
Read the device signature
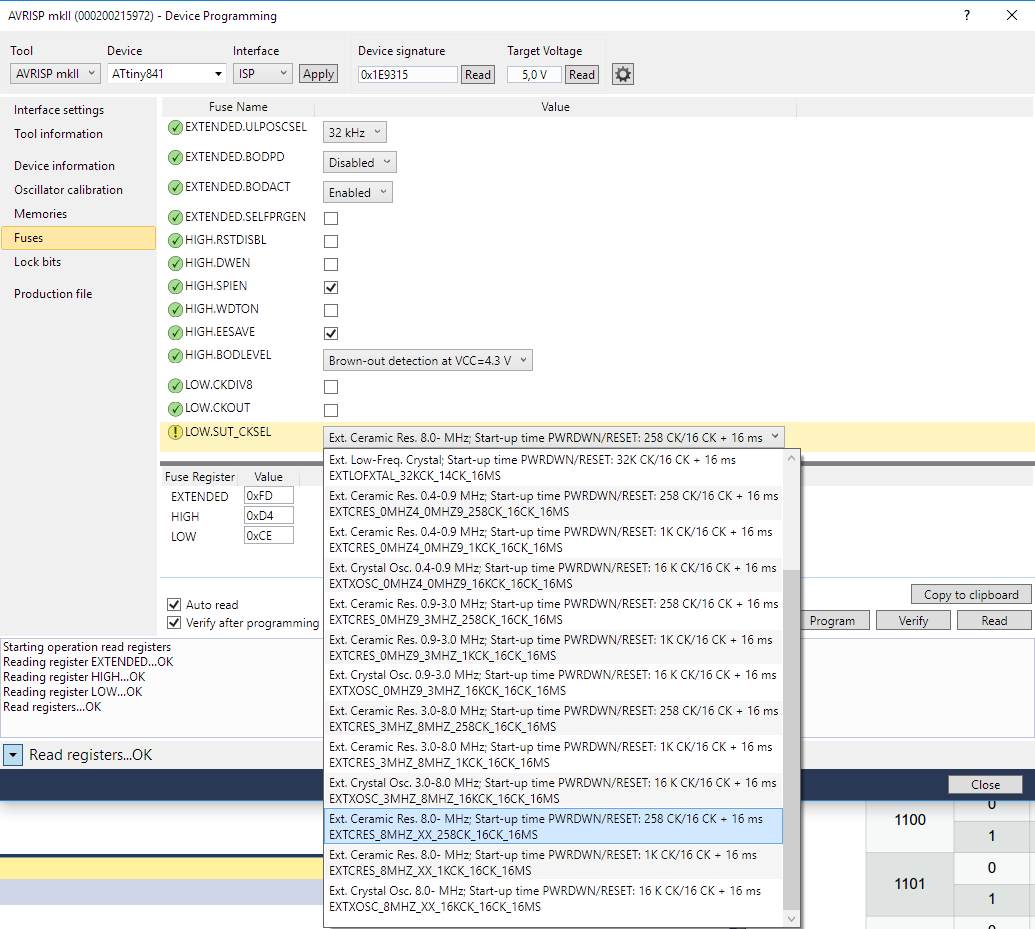(x=477, y=75)
